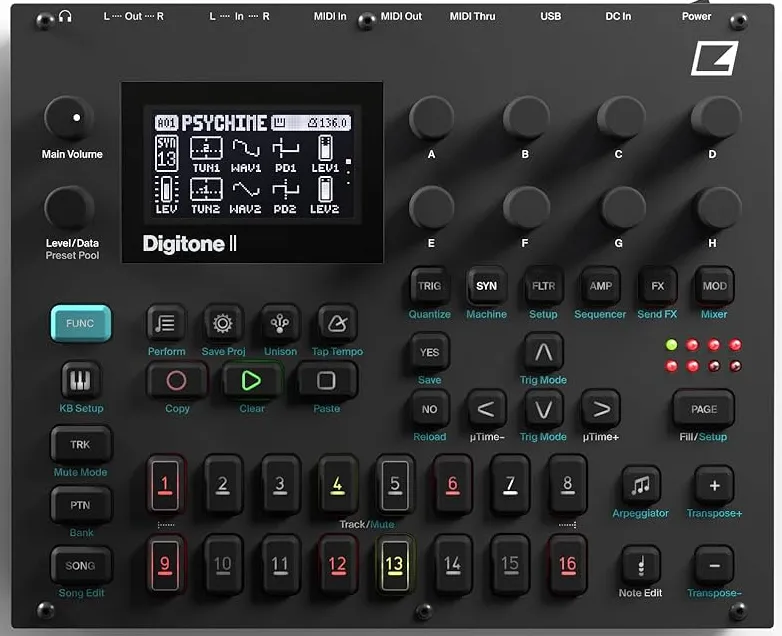Image resolution: width=782 pixels, height=636 pixels.
Task: Start playback with the green Play button
Action: tap(251, 381)
